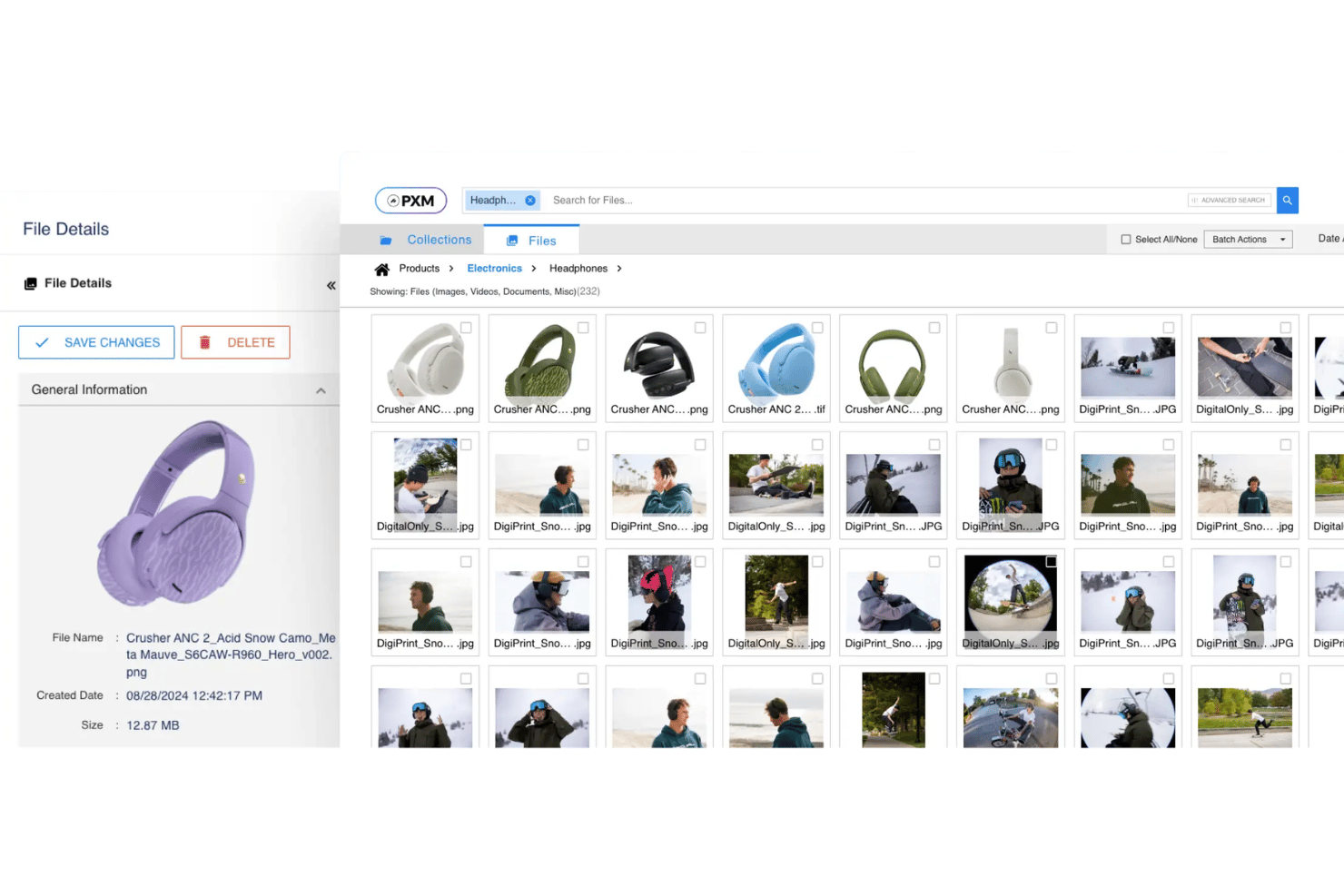Click the File Details heading title
The image size is (1344, 896).
[x=66, y=230]
